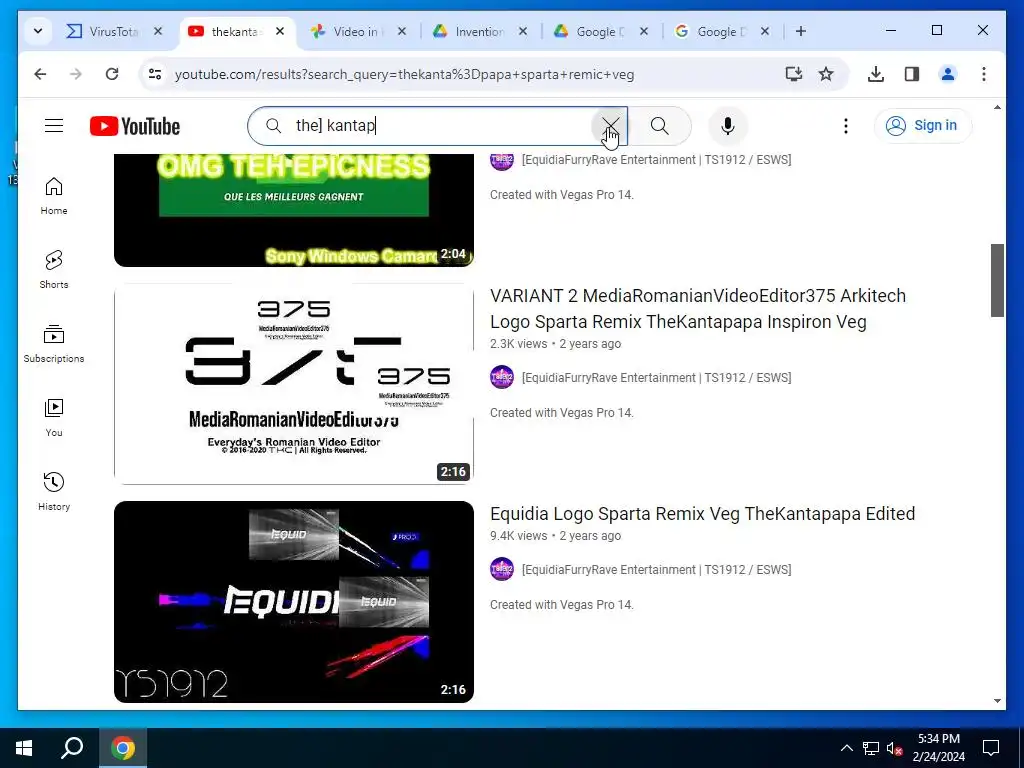The image size is (1024, 768).
Task: Sign in to YouTube
Action: [x=922, y=125]
